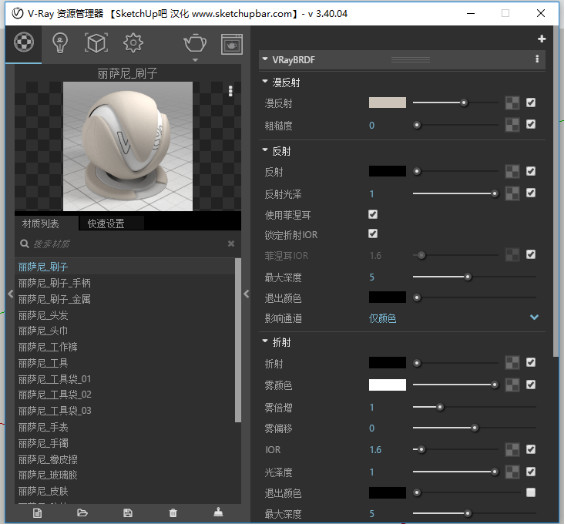Enable refraction 退出颜色 checkbox
This screenshot has height=525, width=565.
531,493
